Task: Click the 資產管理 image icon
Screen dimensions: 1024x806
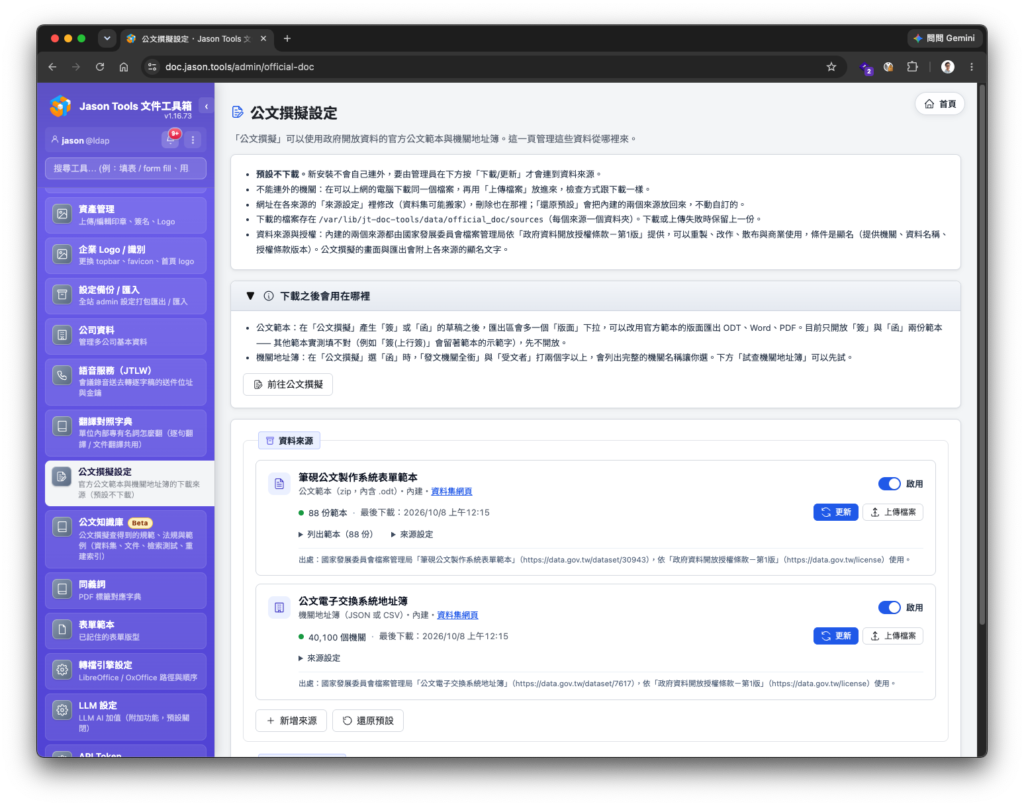Action: click(x=62, y=214)
